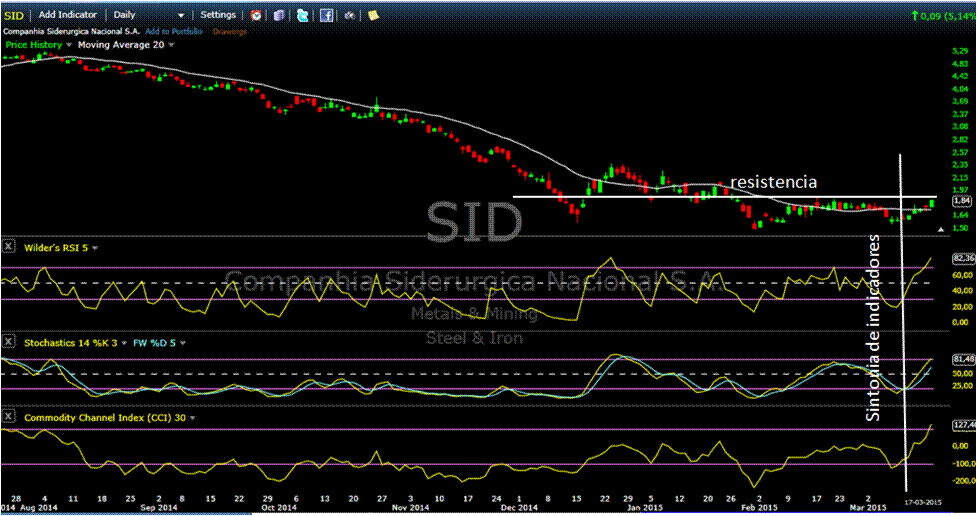Viewport: 977px width, 516px height.
Task: Click the Companhia Siderurgica Nacional S.A. name
Action: (x=72, y=31)
